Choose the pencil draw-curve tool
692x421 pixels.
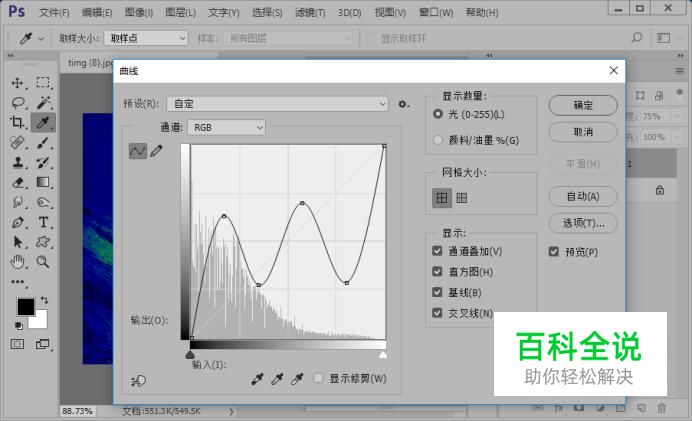156,151
